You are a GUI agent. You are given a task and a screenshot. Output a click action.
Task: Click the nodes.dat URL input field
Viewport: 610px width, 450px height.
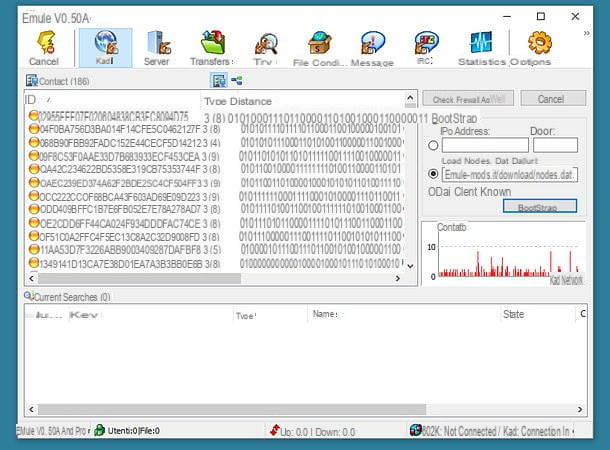510,175
